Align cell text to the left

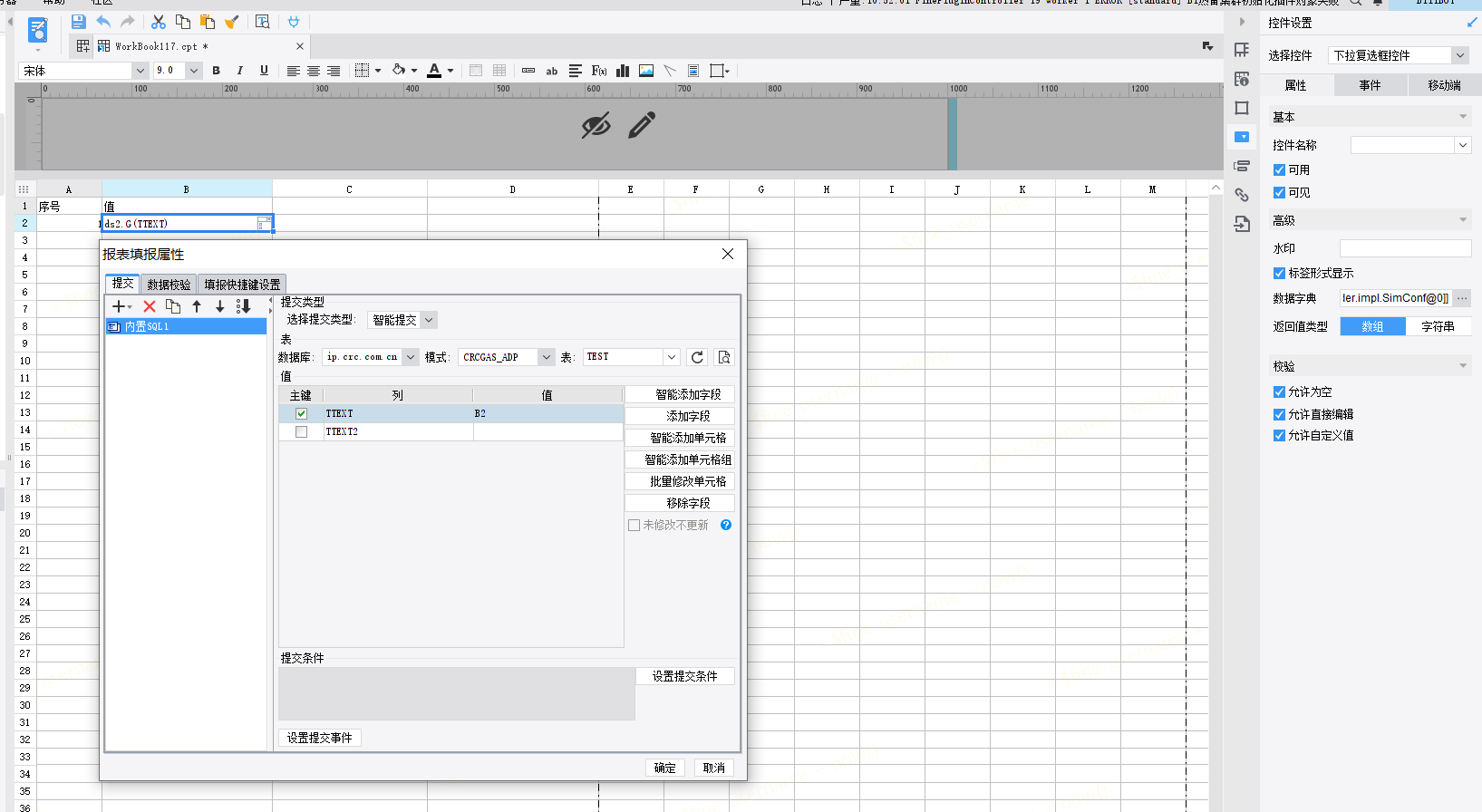[293, 71]
